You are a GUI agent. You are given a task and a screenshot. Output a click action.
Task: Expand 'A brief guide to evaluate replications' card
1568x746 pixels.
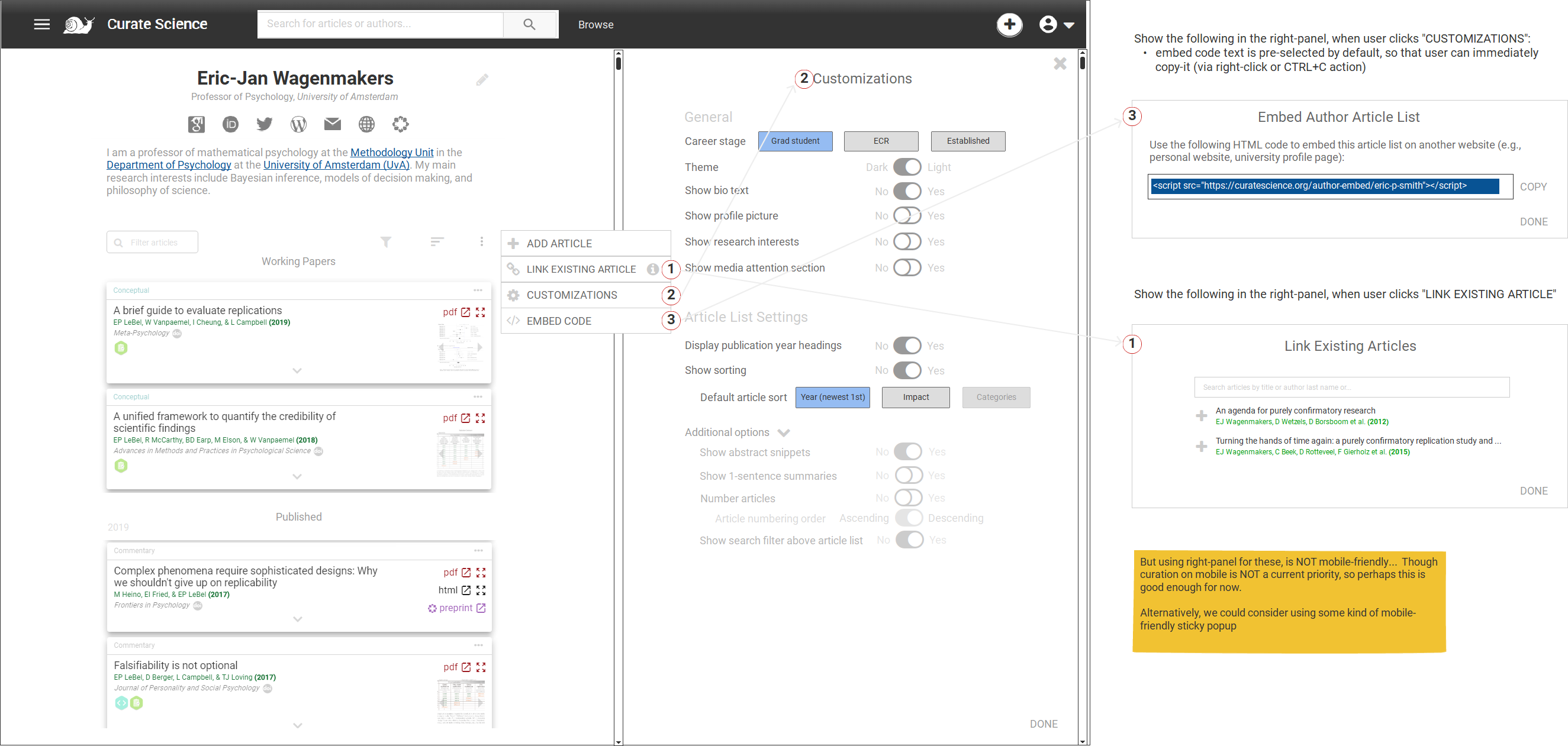[297, 370]
